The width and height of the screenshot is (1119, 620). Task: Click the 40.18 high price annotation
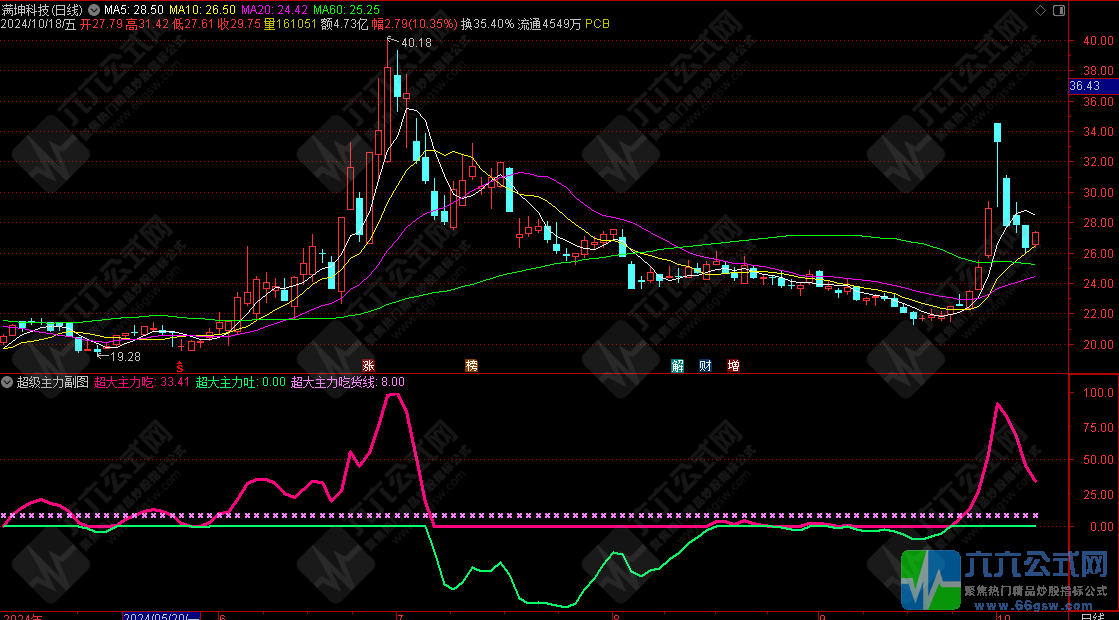[416, 43]
